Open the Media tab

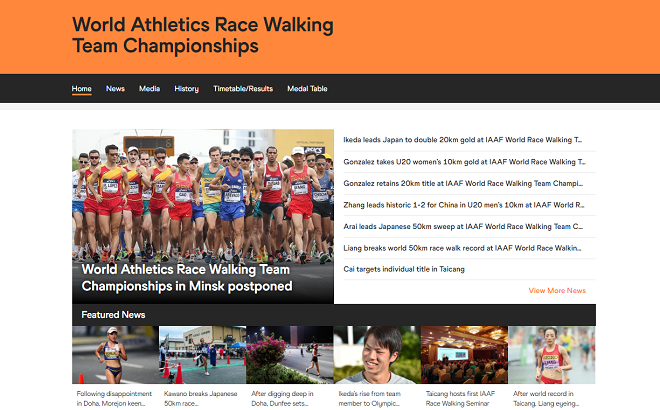pos(149,89)
